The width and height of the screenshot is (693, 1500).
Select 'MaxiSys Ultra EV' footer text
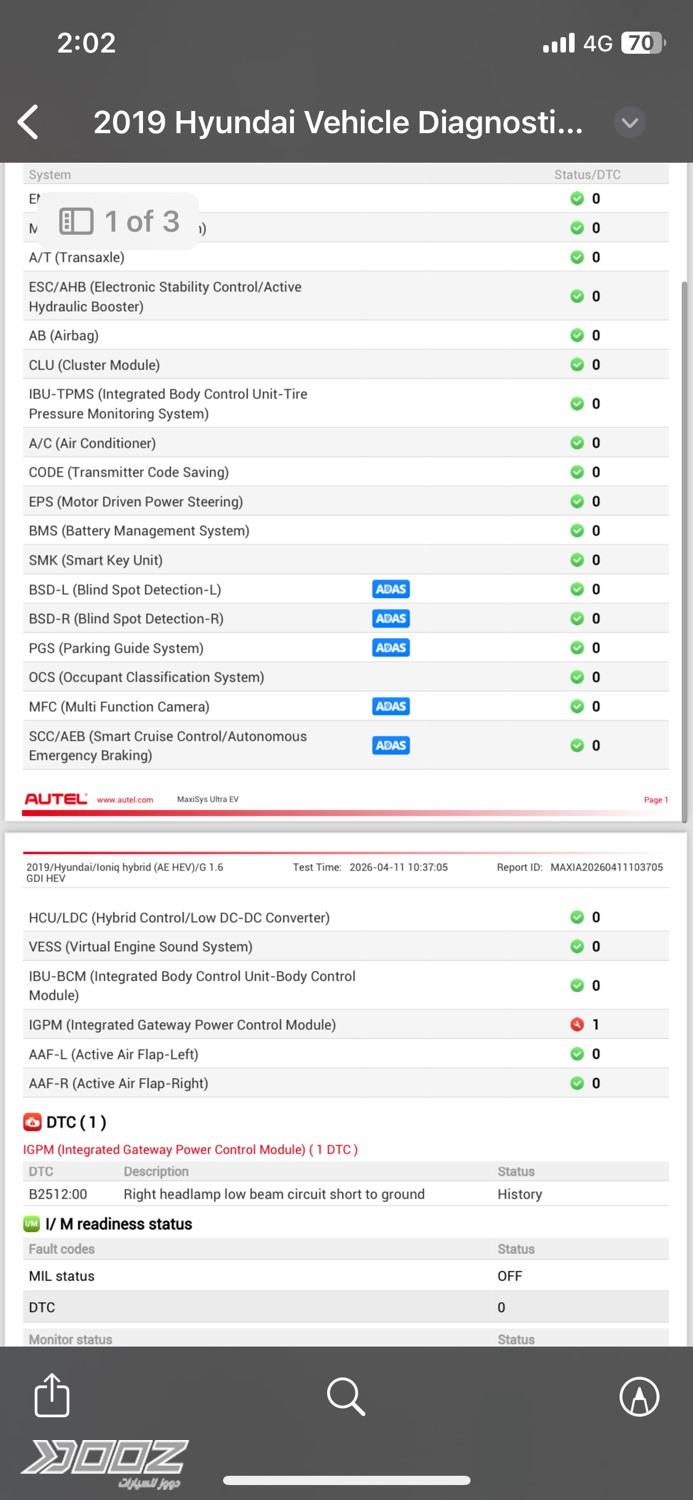pos(208,799)
